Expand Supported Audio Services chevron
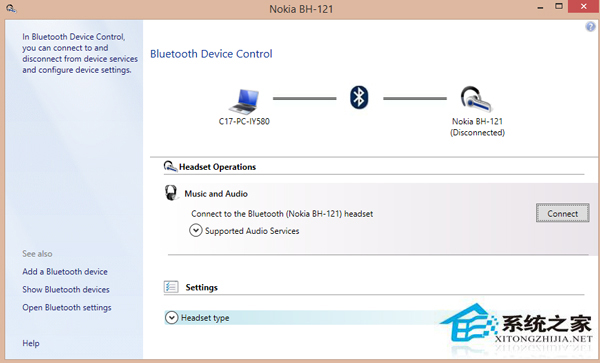The image size is (600, 363). [x=196, y=231]
